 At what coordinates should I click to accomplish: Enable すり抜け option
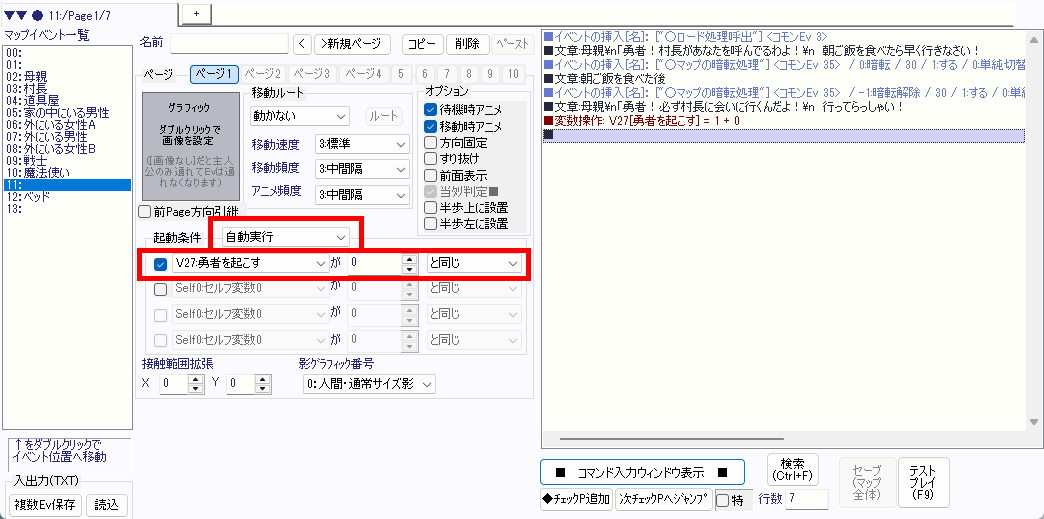(x=431, y=158)
